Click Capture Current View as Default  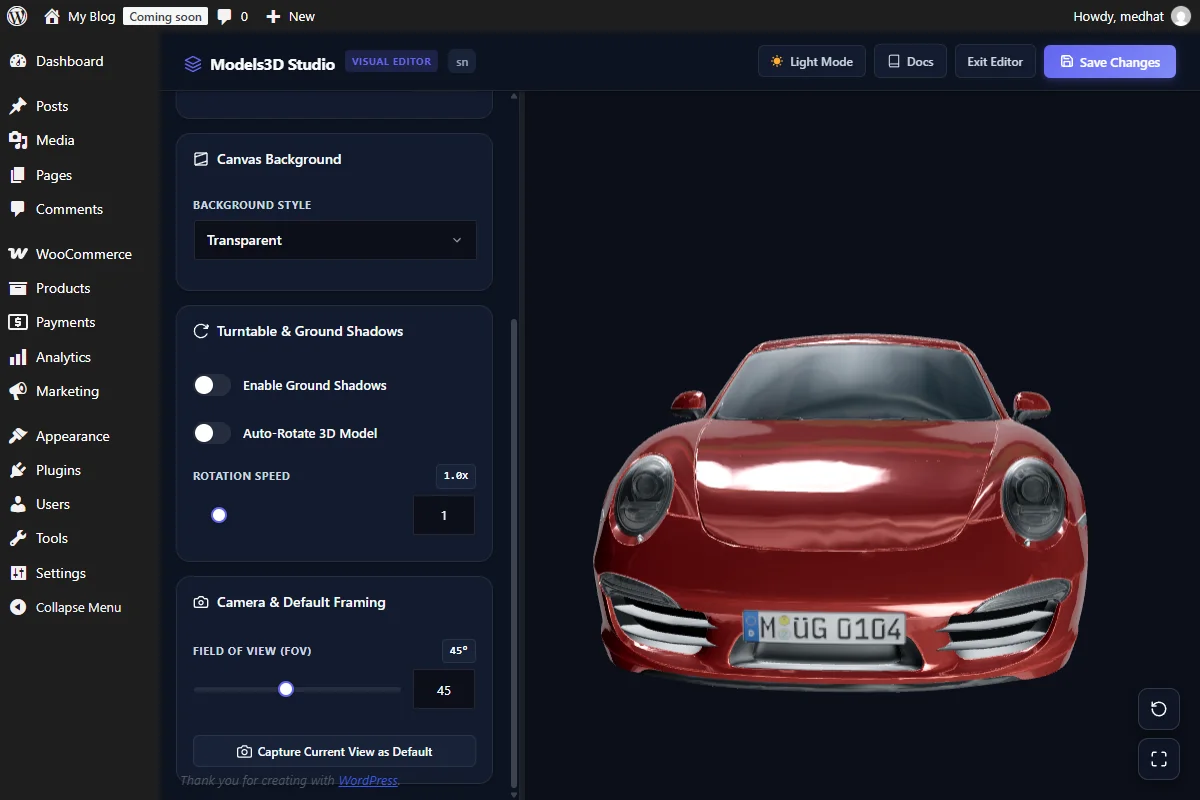click(x=335, y=751)
